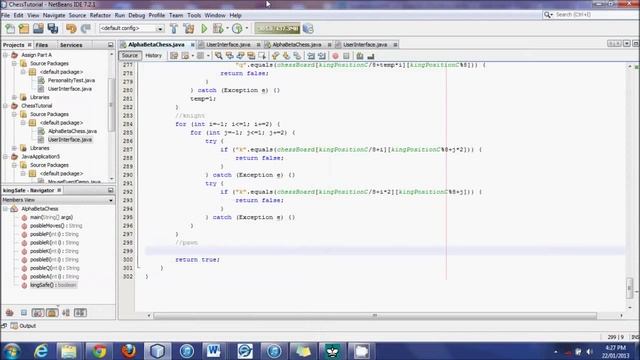Collapse the JavaApplication5 project node
The height and width of the screenshot is (360, 640).
coord(6,156)
